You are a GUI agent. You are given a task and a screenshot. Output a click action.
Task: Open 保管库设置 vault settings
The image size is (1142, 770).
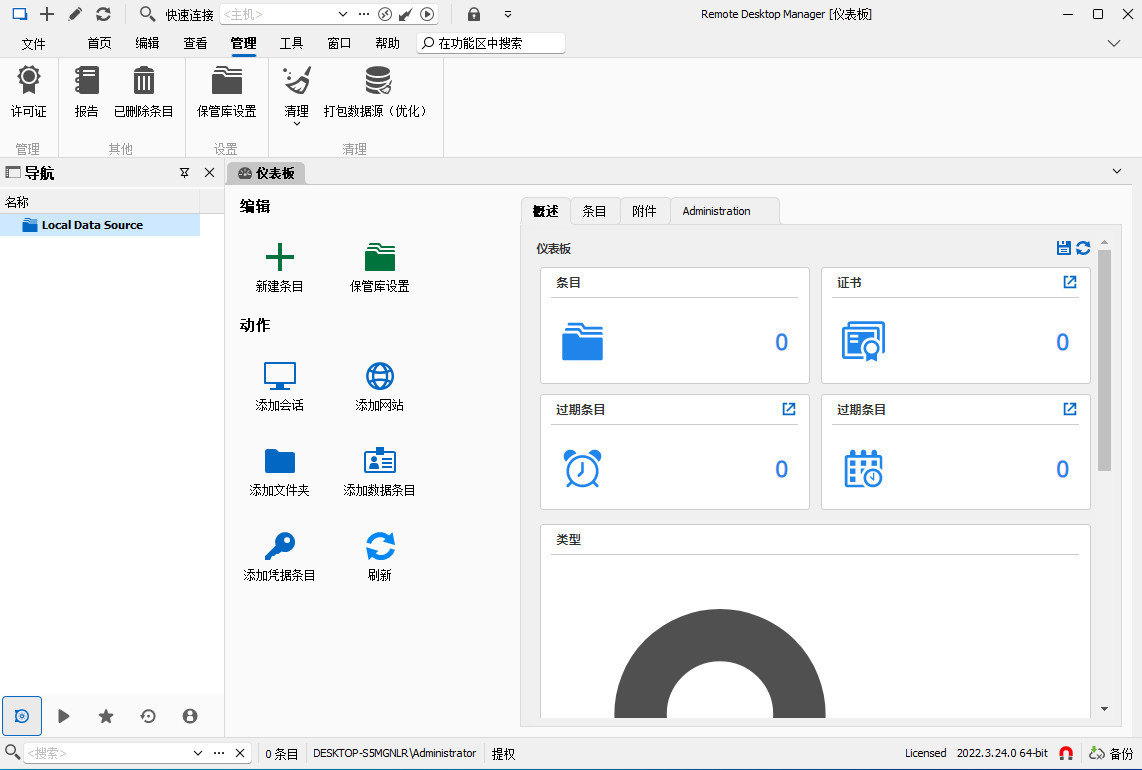coord(380,265)
